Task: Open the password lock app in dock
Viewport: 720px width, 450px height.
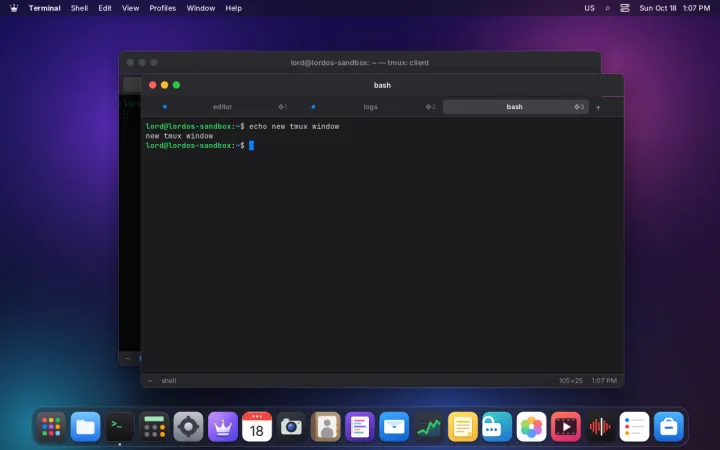Action: coord(497,427)
